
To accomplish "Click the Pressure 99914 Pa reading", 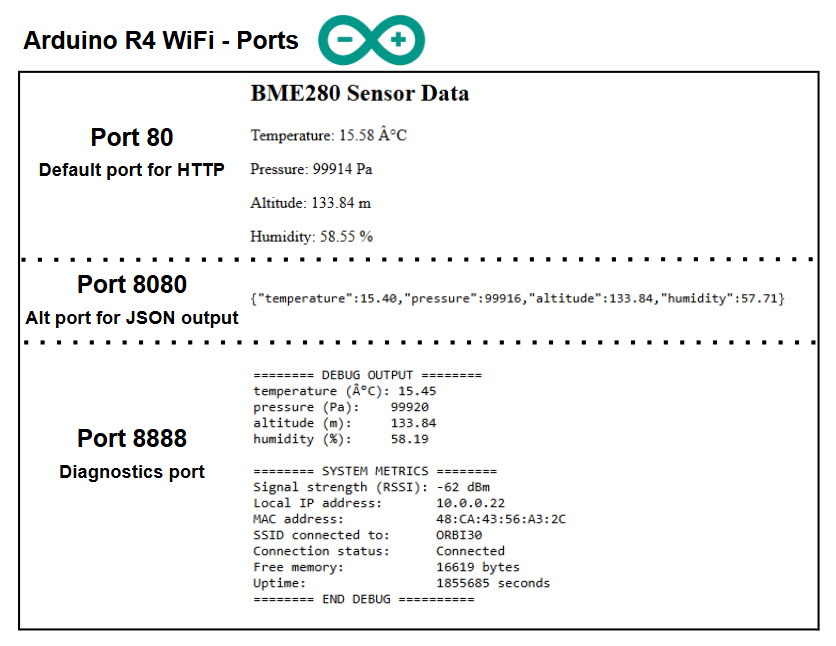I will (311, 169).
